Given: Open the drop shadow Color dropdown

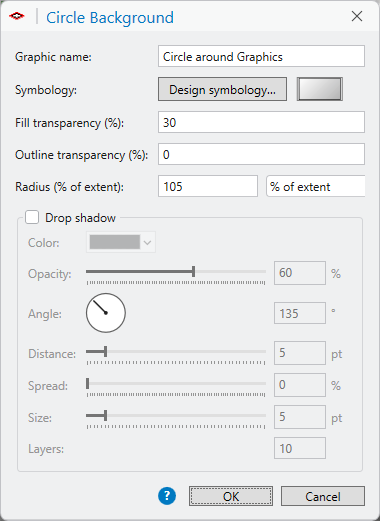Looking at the screenshot, I should coord(121,242).
